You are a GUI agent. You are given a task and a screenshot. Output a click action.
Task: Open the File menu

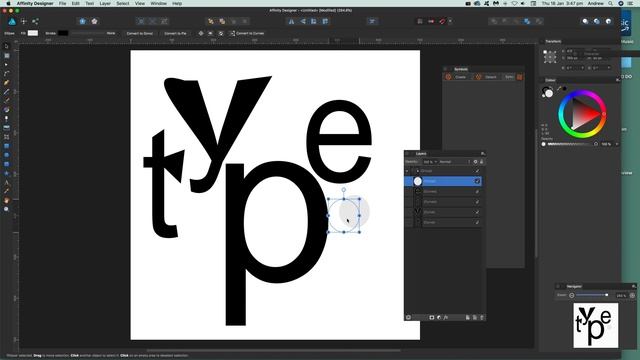(x=62, y=3)
